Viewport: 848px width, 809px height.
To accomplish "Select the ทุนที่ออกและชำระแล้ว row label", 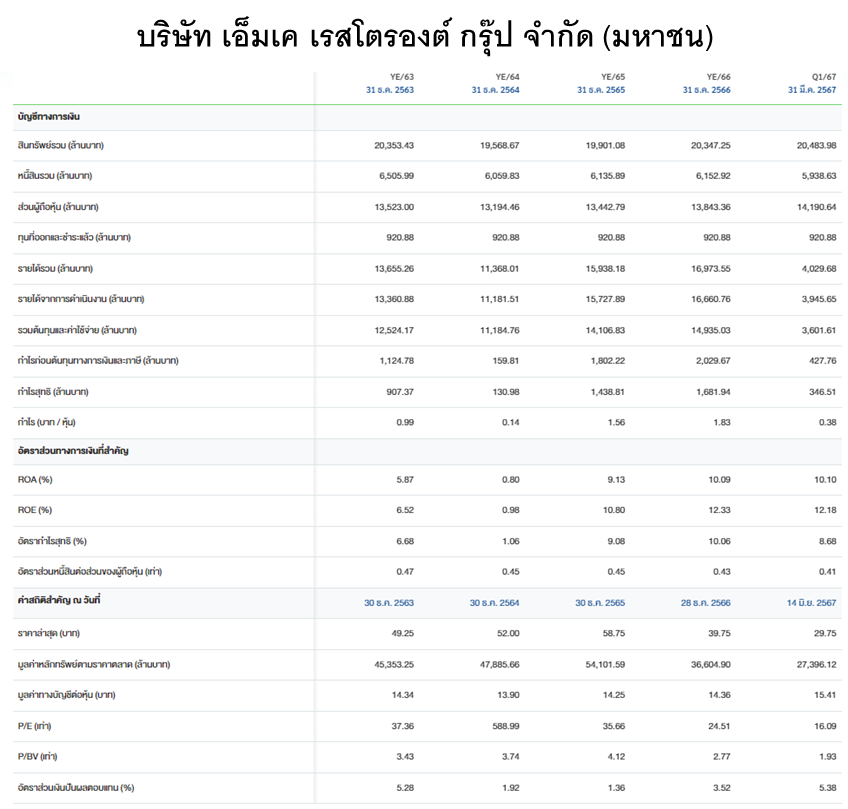I will 74,237.
